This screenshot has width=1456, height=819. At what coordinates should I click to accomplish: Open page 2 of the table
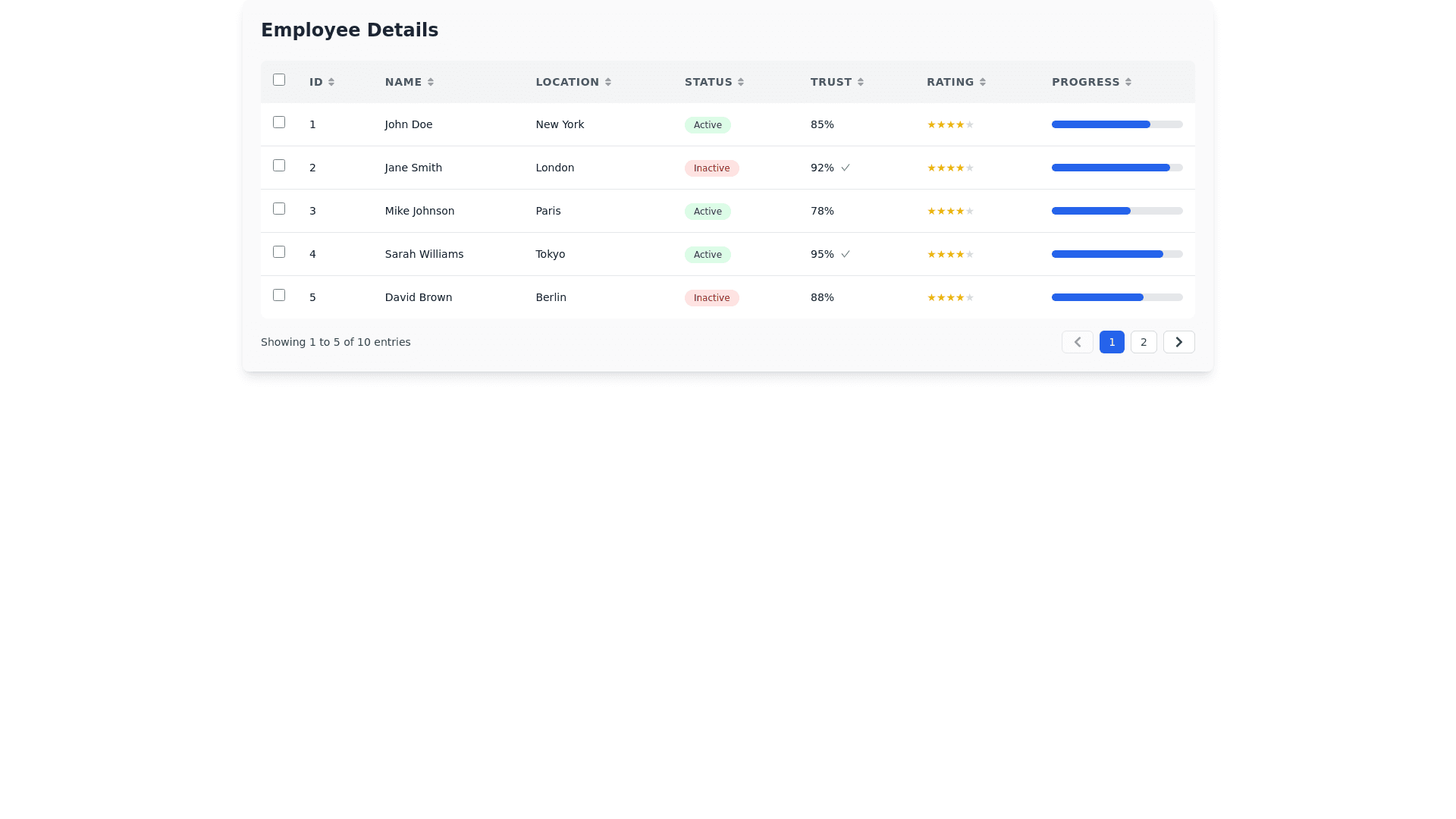tap(1144, 342)
